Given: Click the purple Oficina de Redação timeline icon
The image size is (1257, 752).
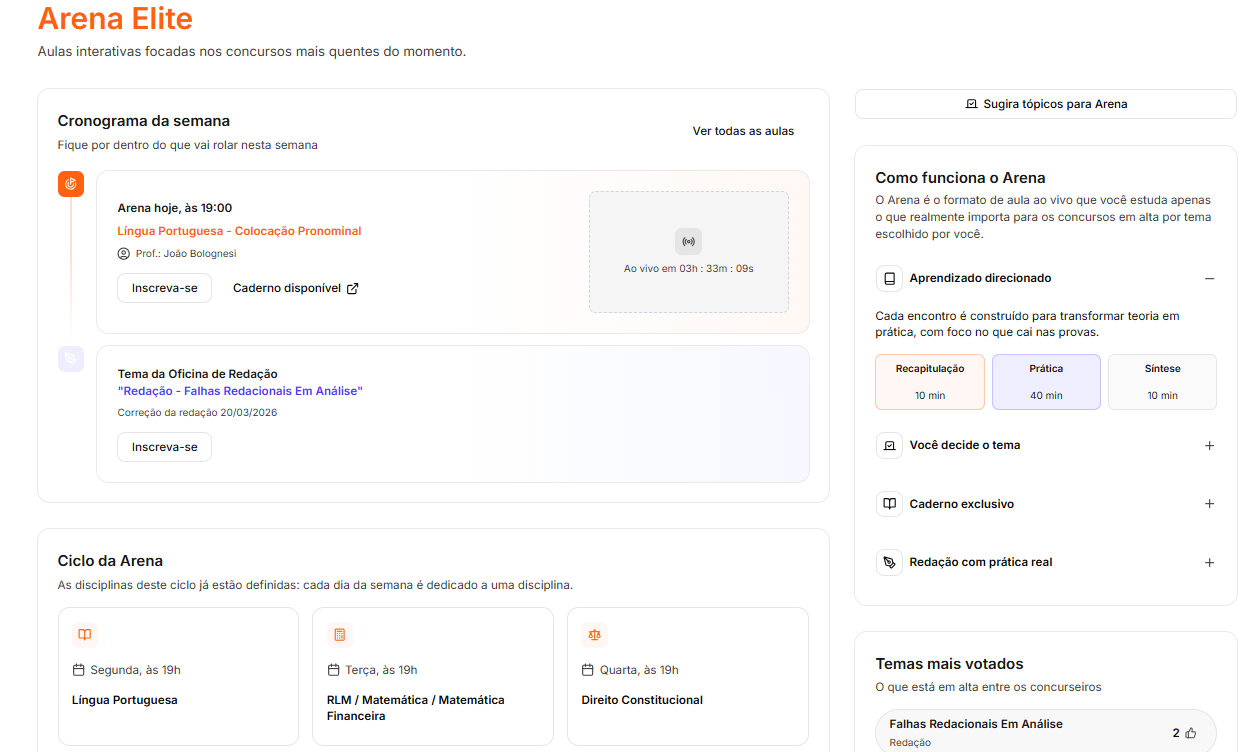Looking at the screenshot, I should coord(71,359).
